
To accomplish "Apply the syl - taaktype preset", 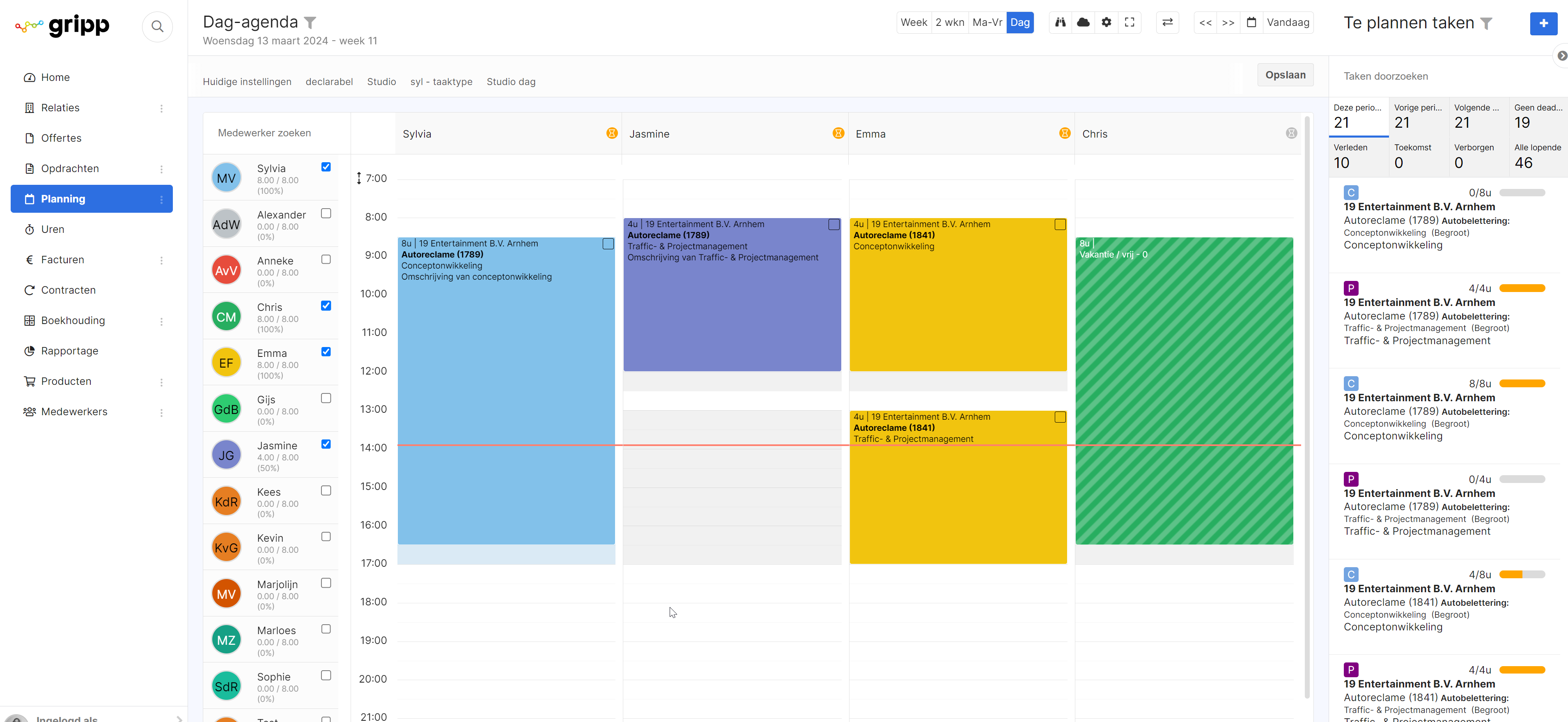I will point(441,82).
